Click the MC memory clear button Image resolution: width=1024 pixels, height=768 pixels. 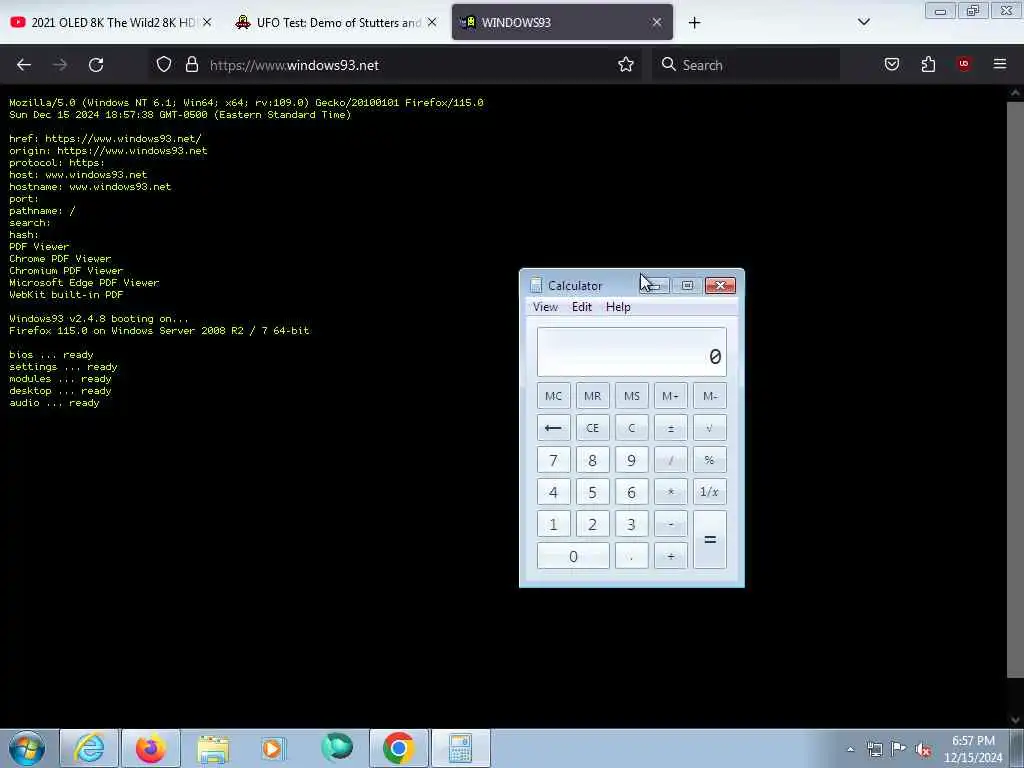553,396
